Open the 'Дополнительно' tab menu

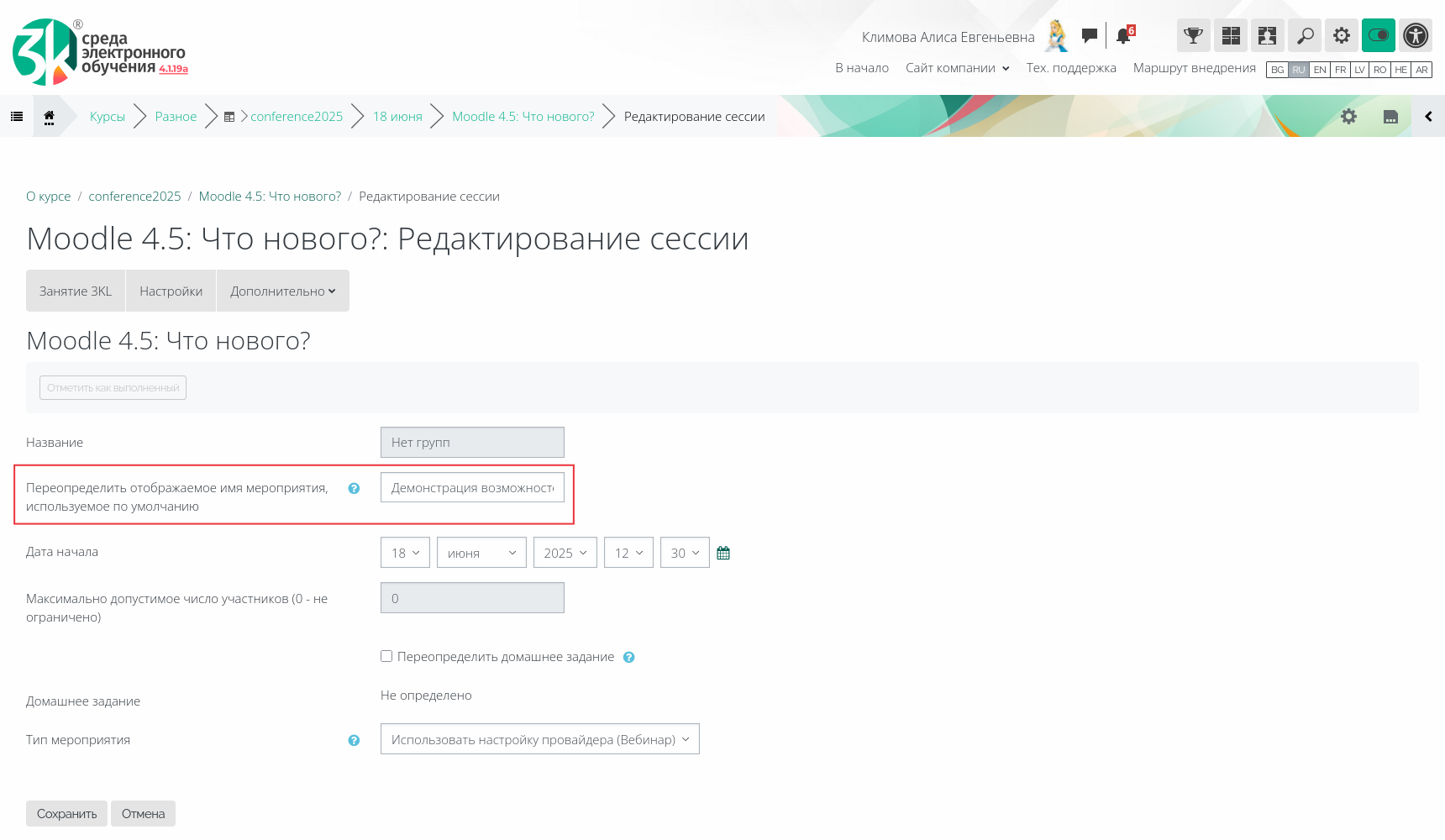tap(282, 291)
